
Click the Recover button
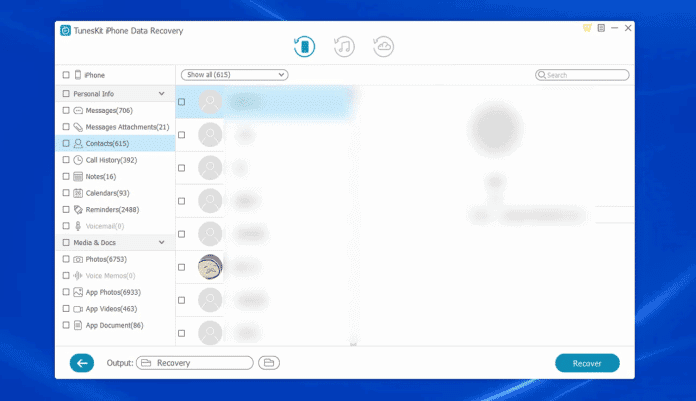[x=587, y=363]
